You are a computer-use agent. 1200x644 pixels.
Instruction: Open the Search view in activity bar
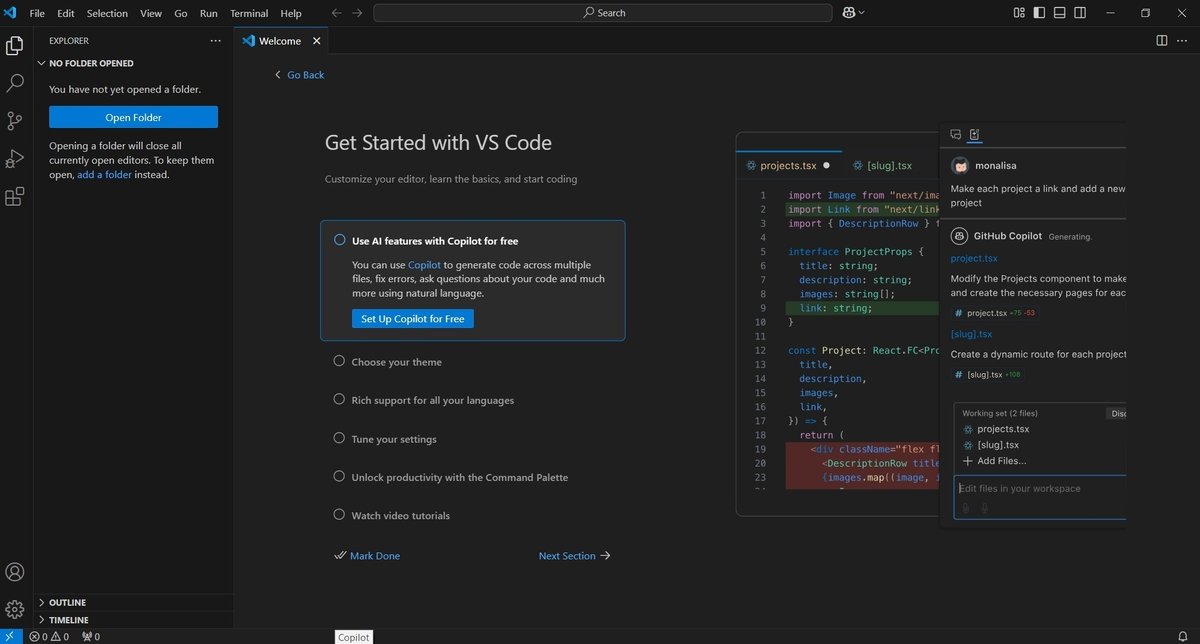15,83
